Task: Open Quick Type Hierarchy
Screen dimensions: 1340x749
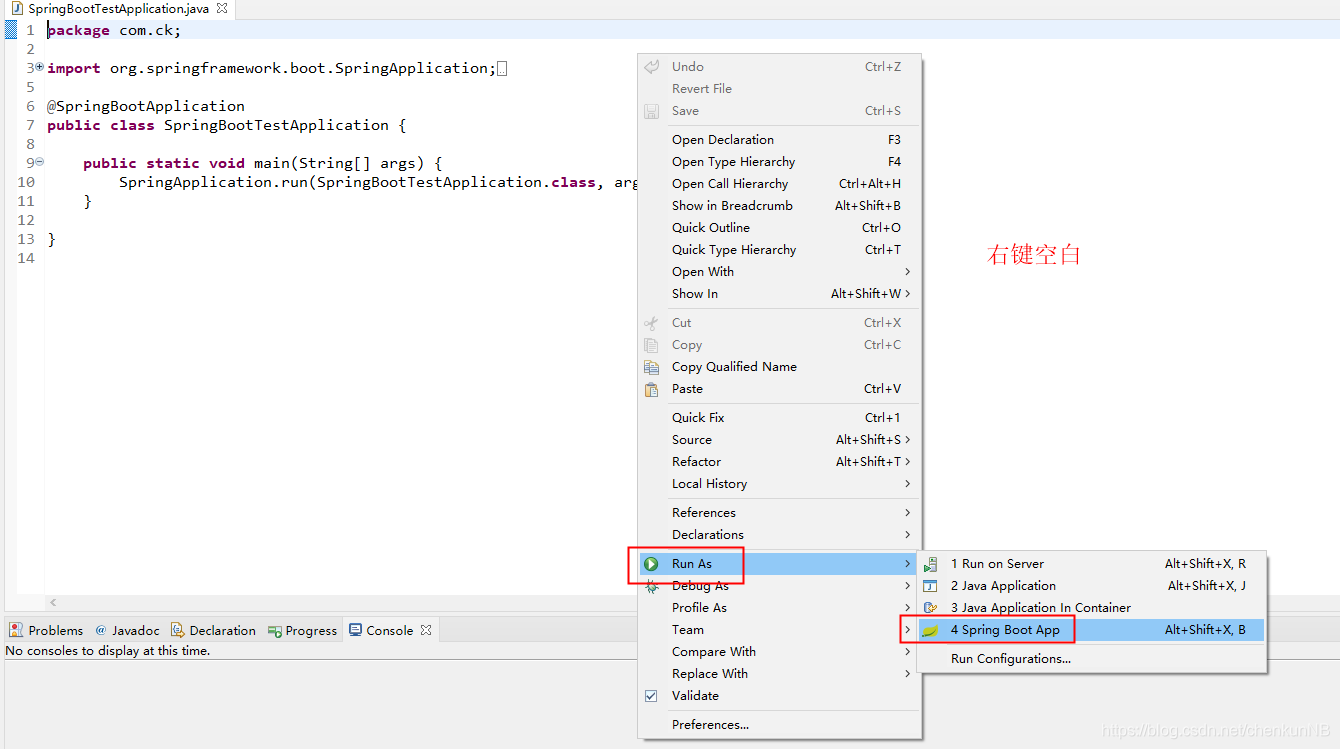Action: [780, 250]
